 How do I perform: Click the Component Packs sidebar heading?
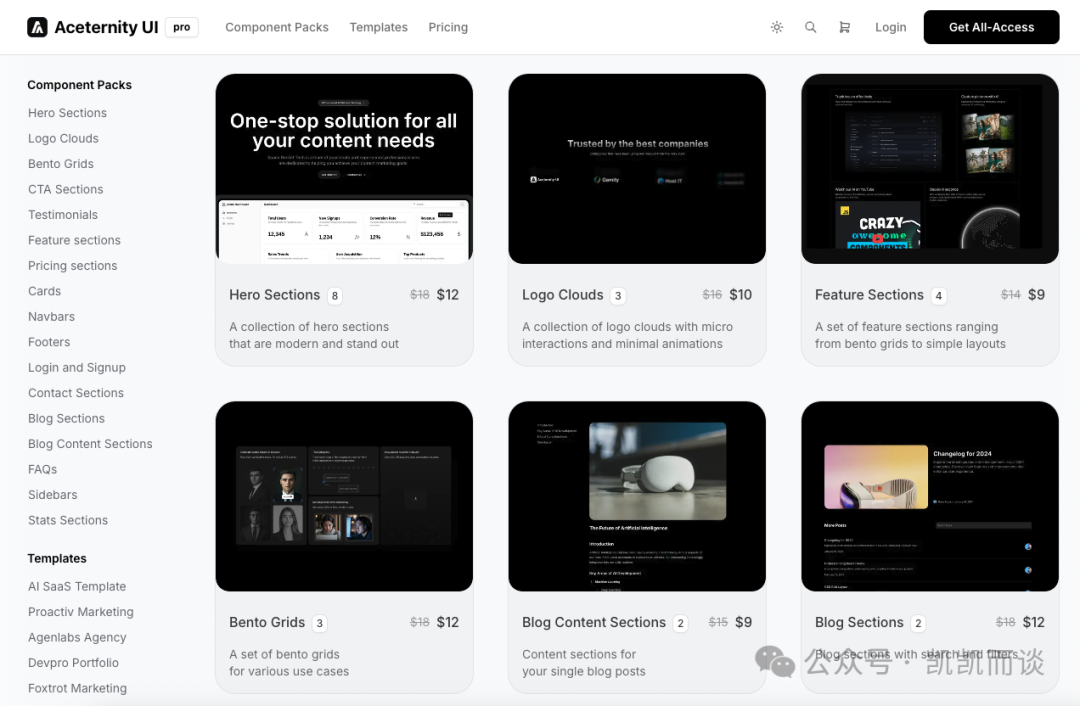[x=79, y=85]
